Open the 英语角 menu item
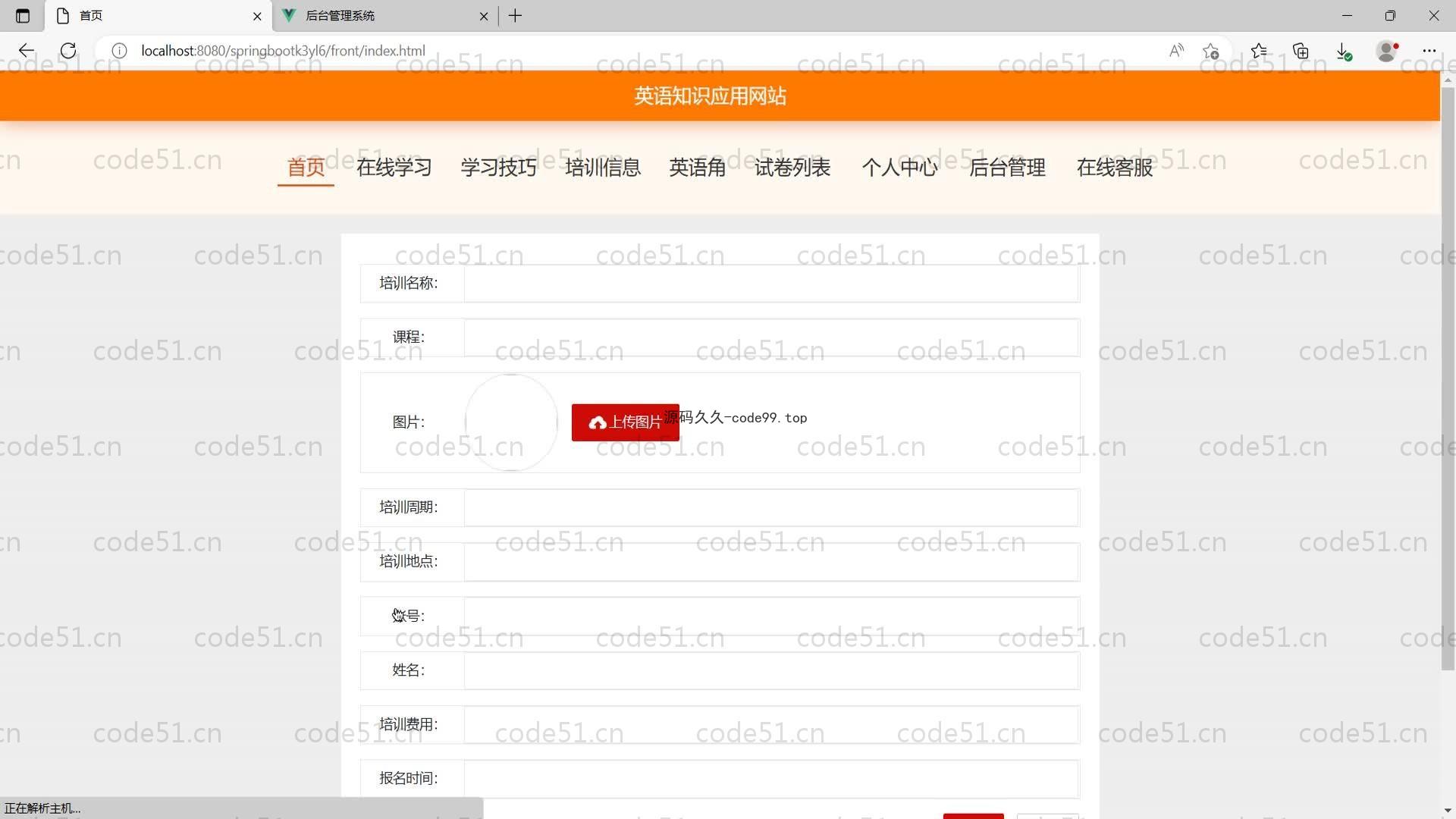Screen dimensions: 1456x819 (x=698, y=167)
